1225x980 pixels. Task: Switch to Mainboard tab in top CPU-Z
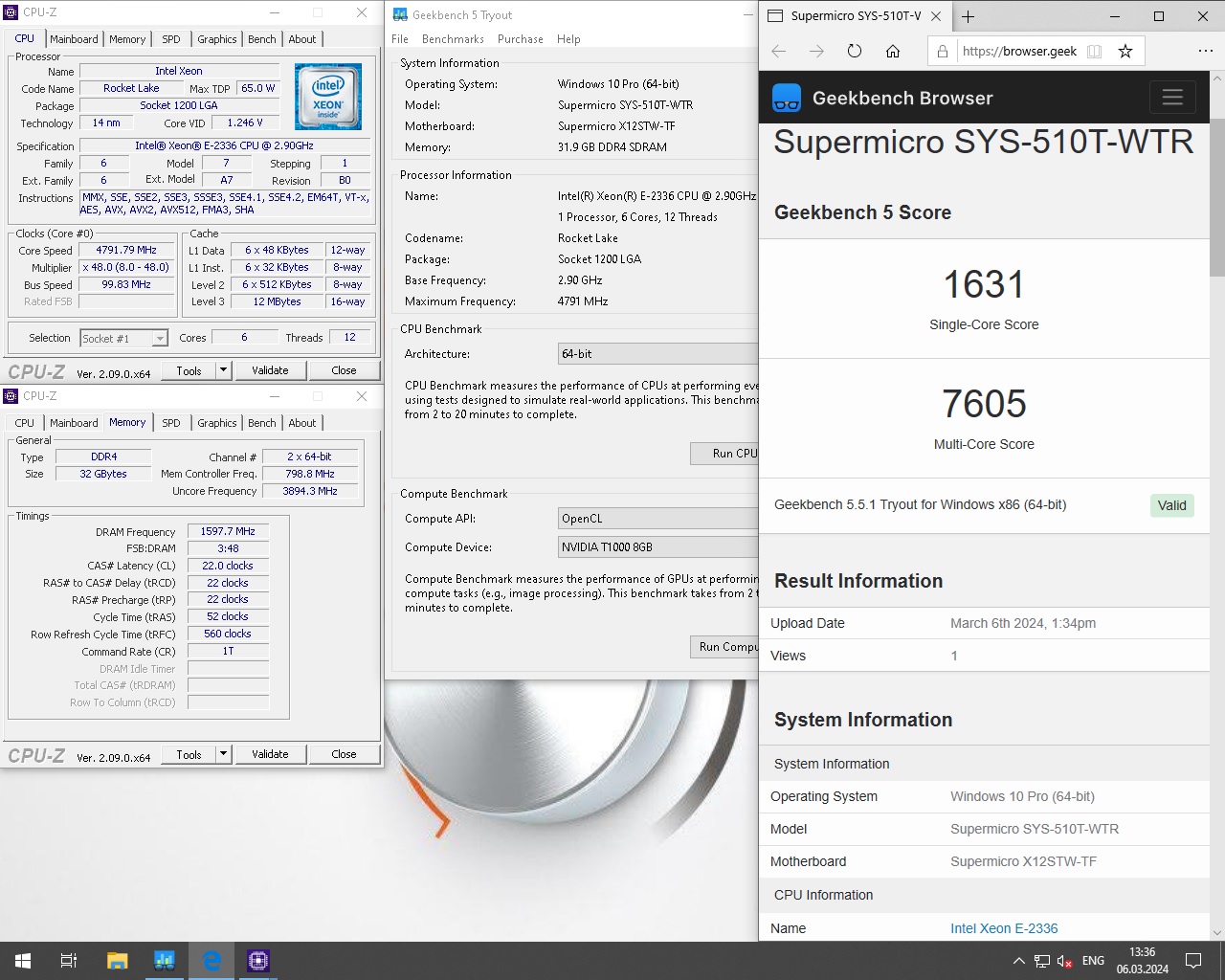coord(74,39)
